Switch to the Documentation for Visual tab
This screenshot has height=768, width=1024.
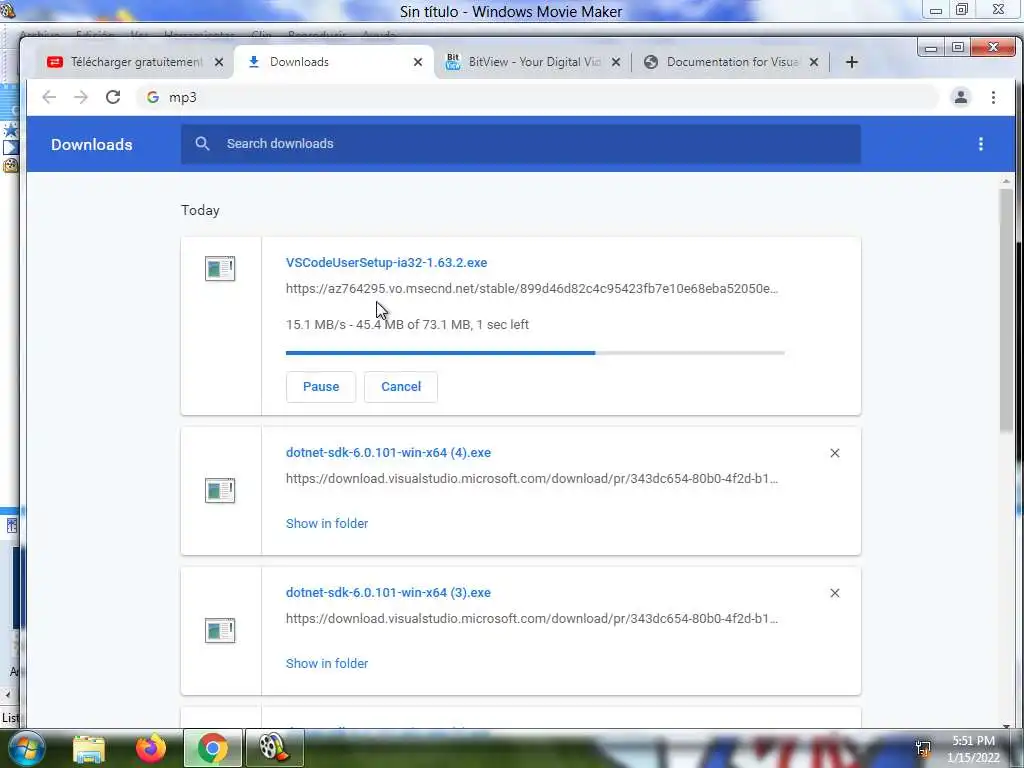[x=730, y=62]
